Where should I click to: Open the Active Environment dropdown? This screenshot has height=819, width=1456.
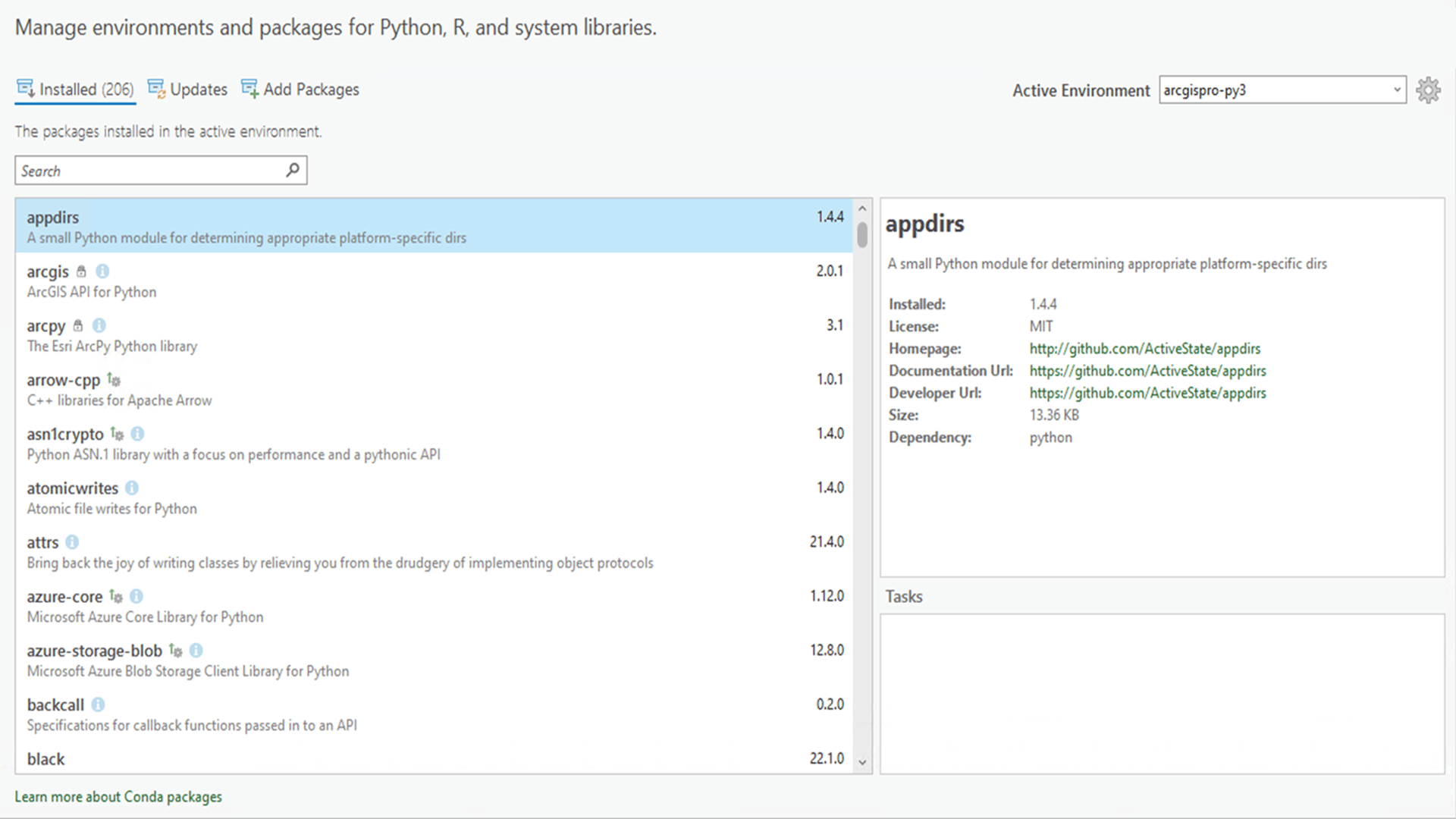click(x=1398, y=89)
